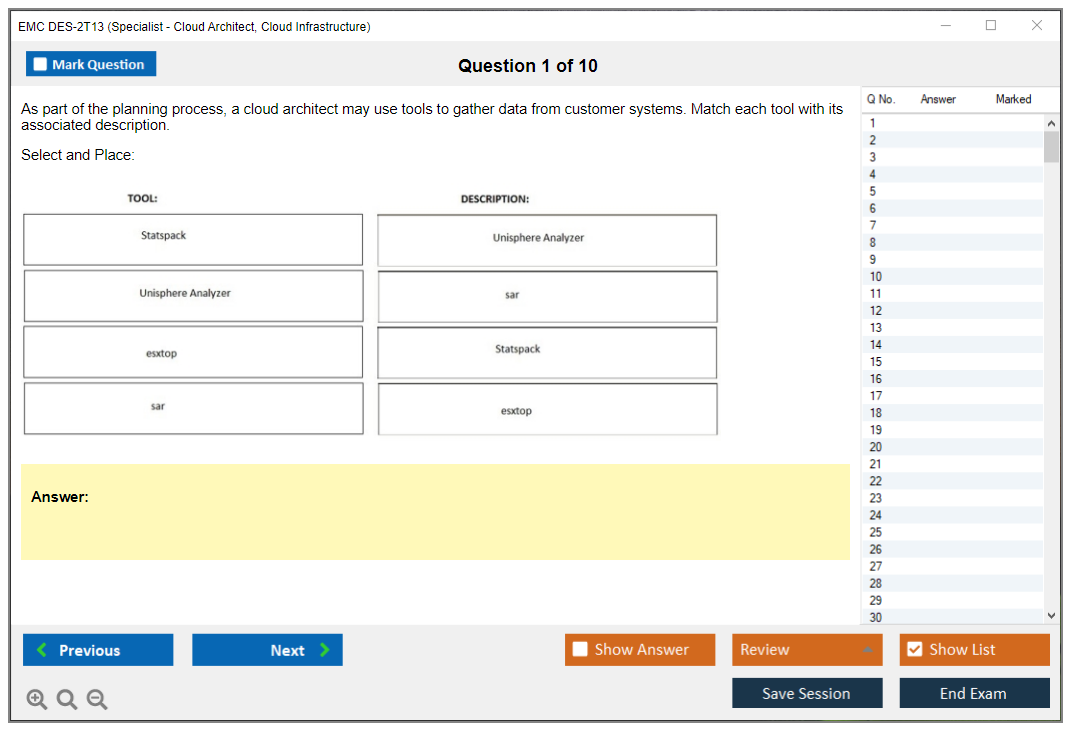
Task: Click the green right arrow on Next
Action: pyautogui.click(x=325, y=650)
